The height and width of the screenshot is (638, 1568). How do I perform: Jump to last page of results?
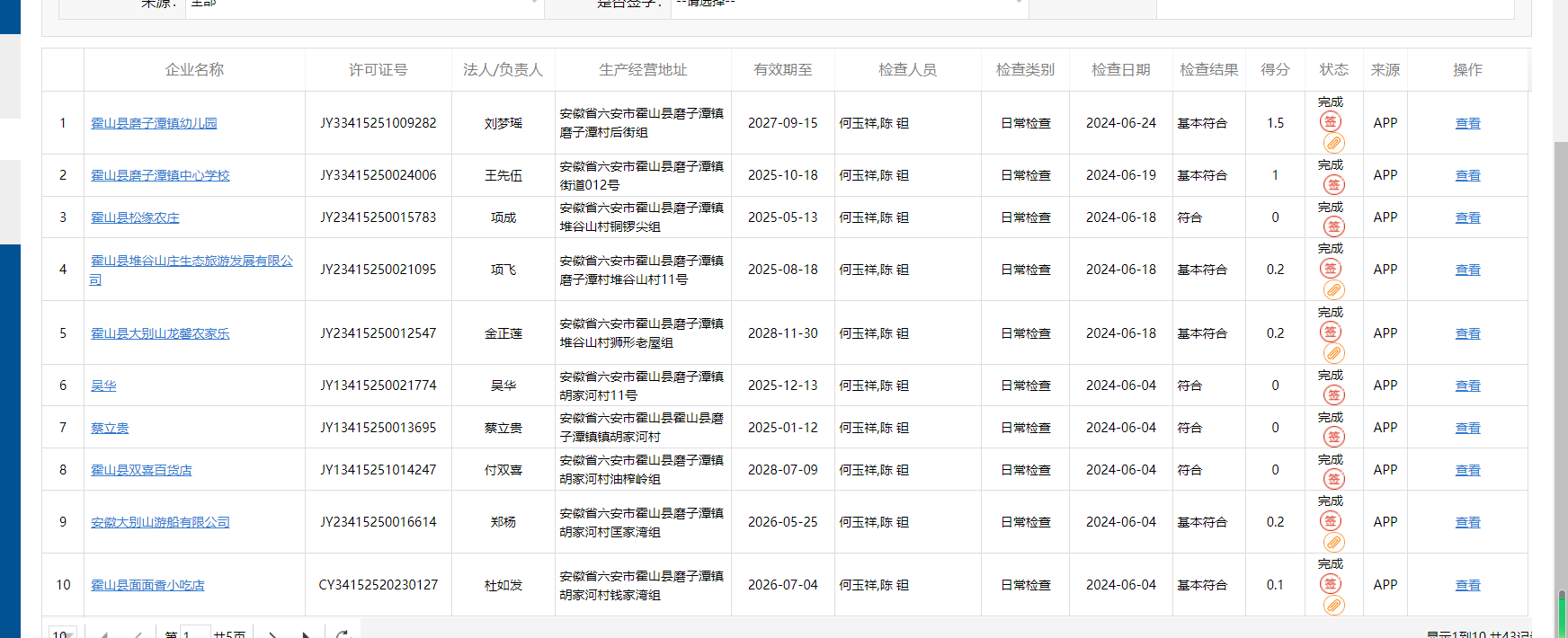coord(306,634)
